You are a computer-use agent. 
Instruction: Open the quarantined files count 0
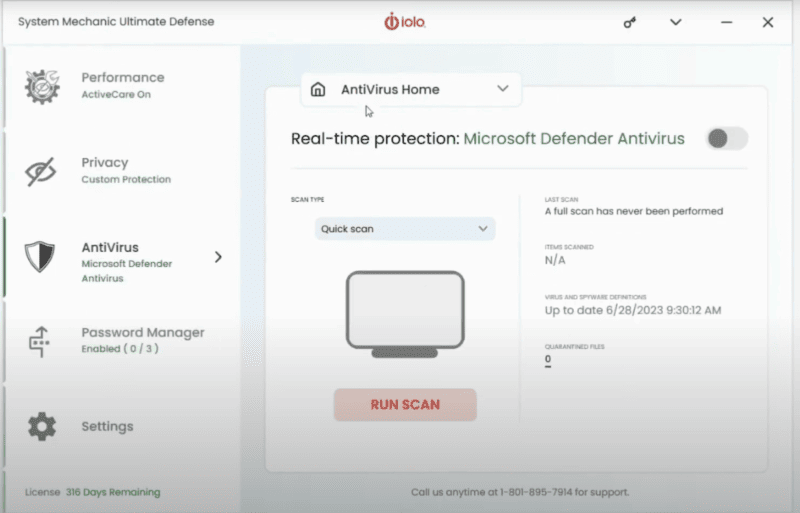pos(547,359)
